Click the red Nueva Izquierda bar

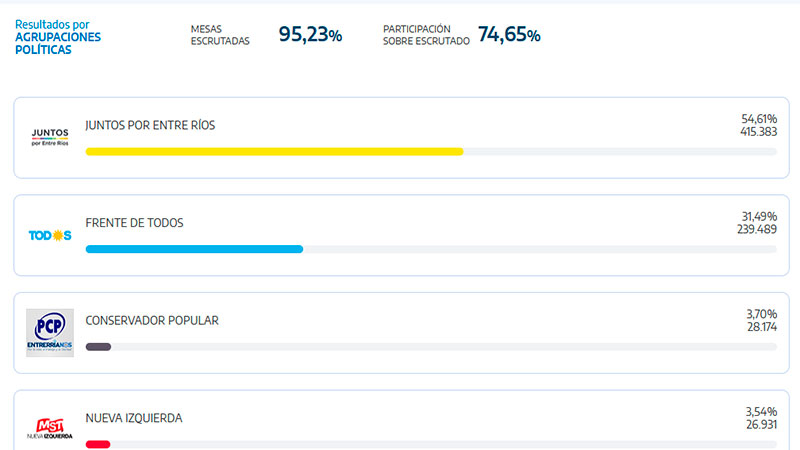[98, 444]
